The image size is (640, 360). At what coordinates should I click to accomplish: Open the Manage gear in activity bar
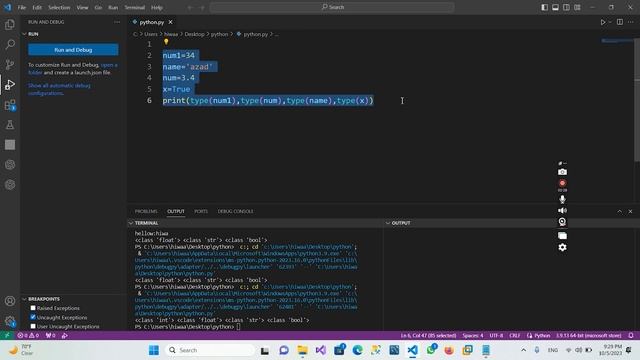(10, 321)
